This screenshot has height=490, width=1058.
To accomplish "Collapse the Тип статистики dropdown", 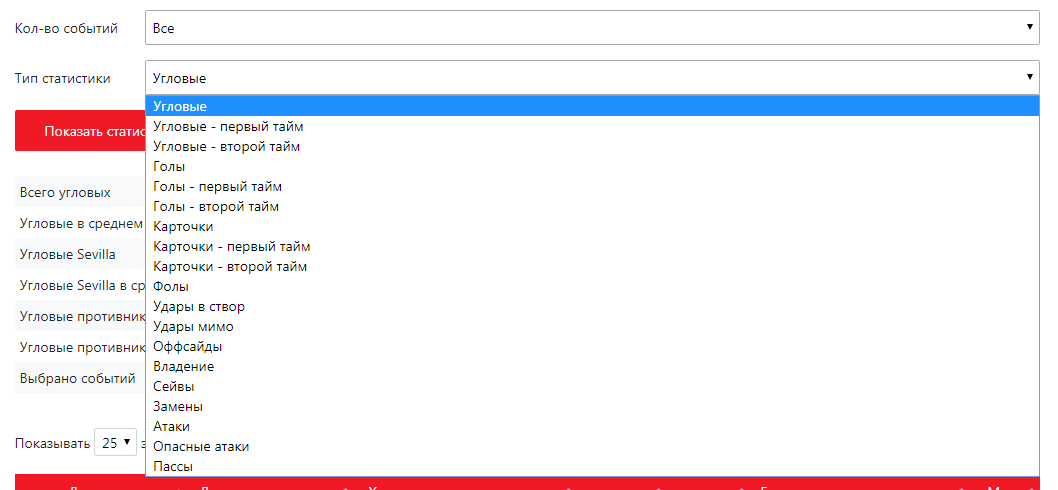I will tap(590, 78).
